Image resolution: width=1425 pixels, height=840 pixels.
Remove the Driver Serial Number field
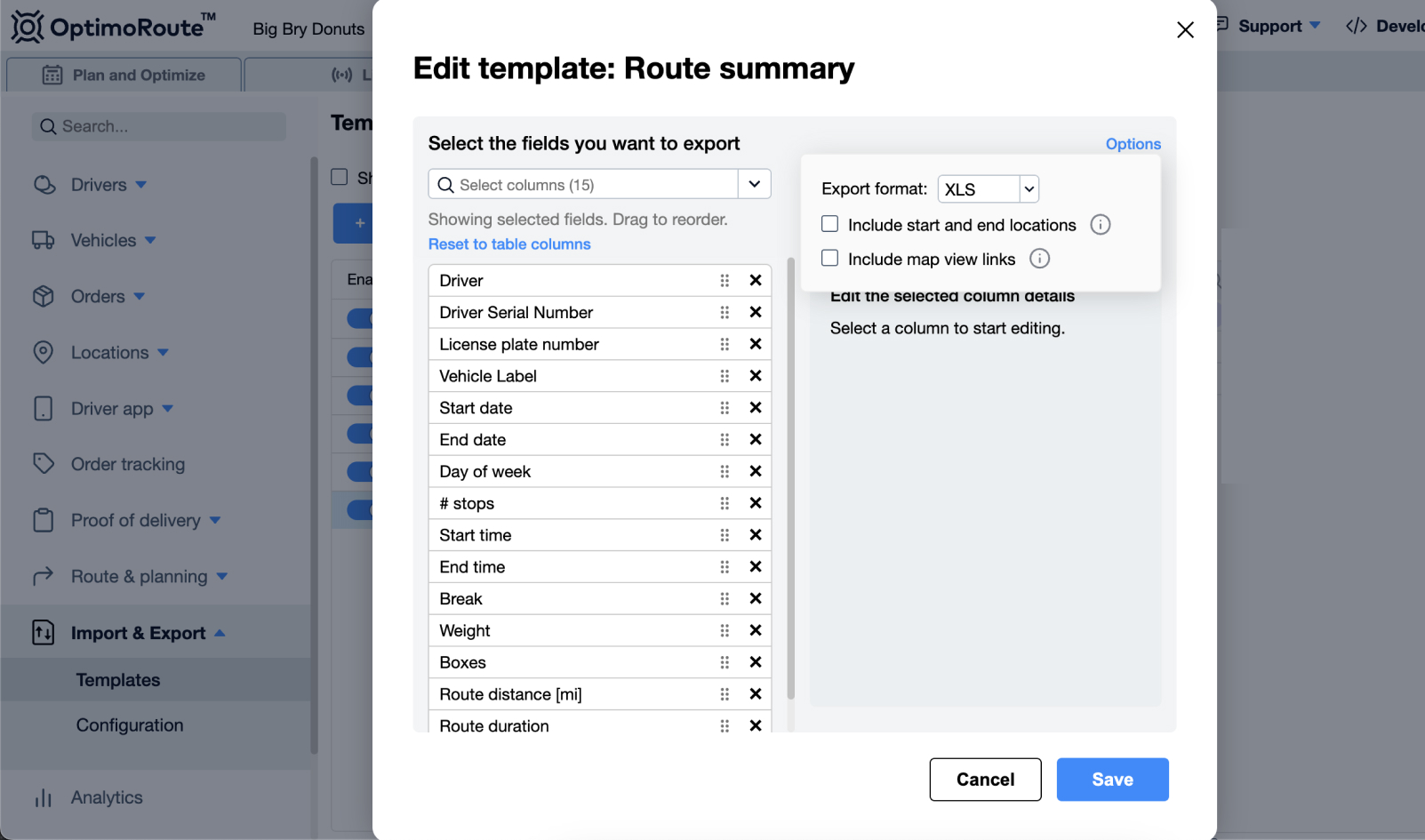pos(755,312)
